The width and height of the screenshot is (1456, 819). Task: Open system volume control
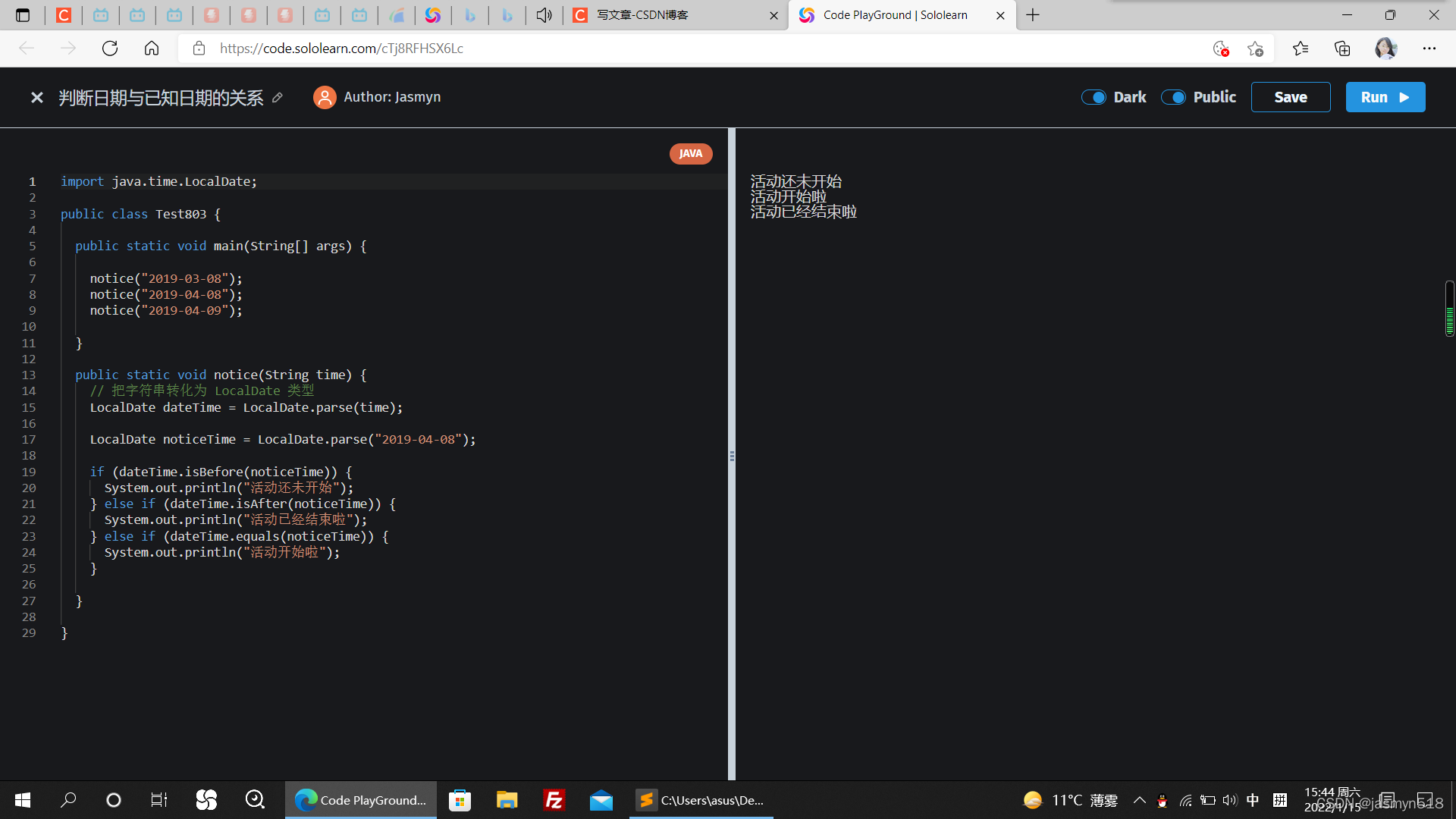tap(1230, 800)
